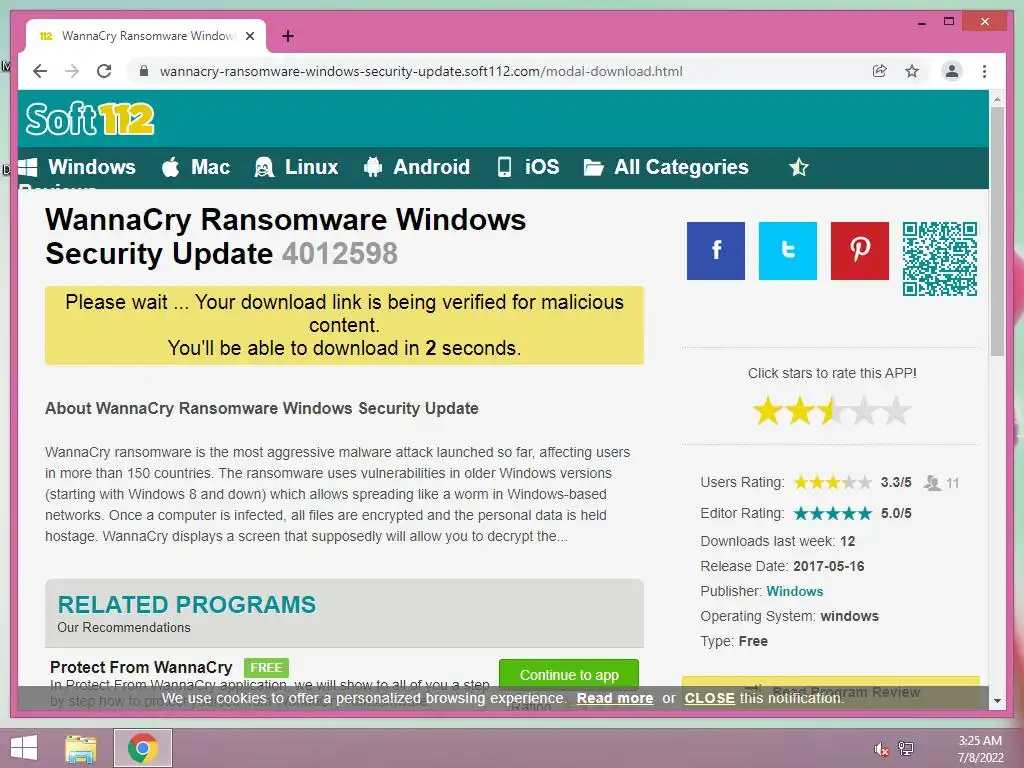This screenshot has height=768, width=1024.
Task: Click the page vertical scrollbar
Action: tap(997, 231)
